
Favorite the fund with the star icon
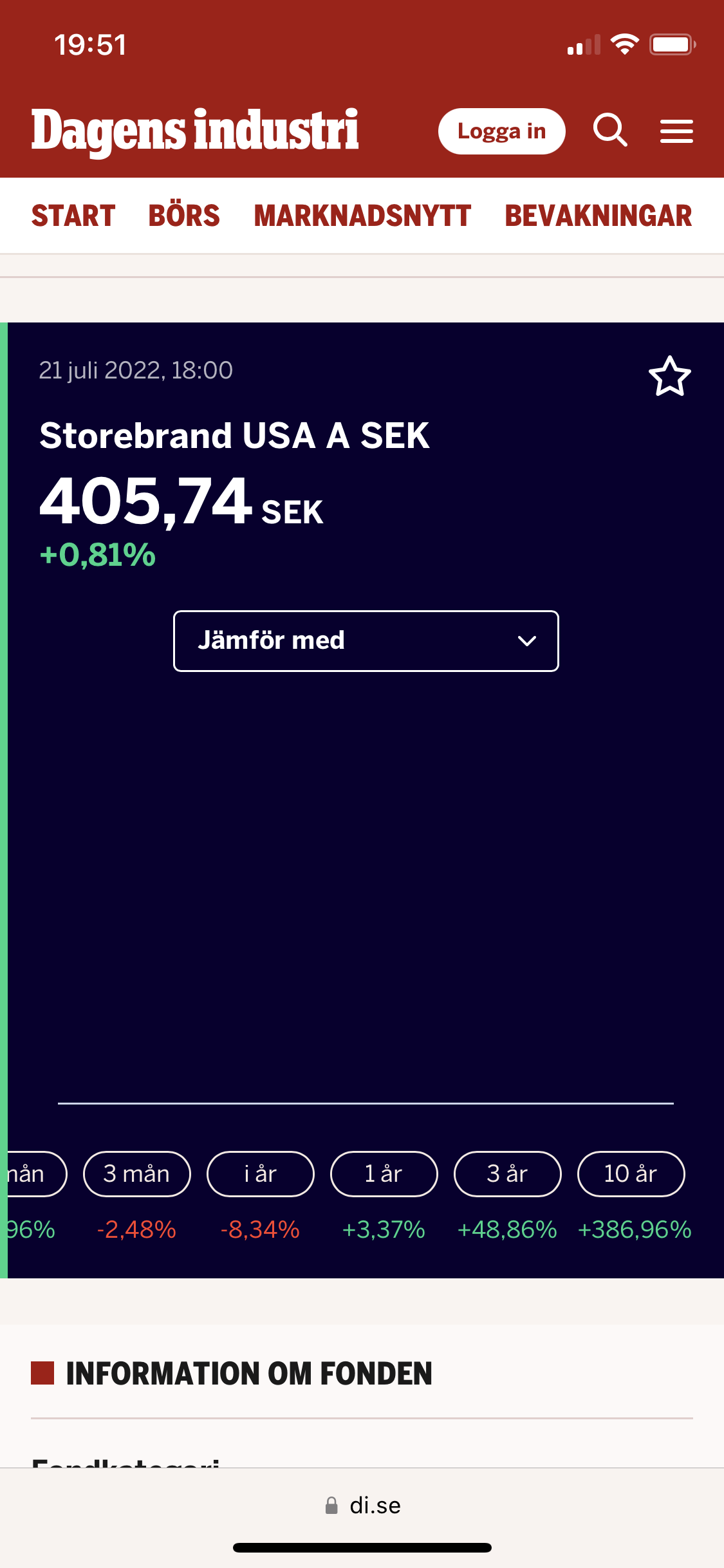tap(669, 377)
